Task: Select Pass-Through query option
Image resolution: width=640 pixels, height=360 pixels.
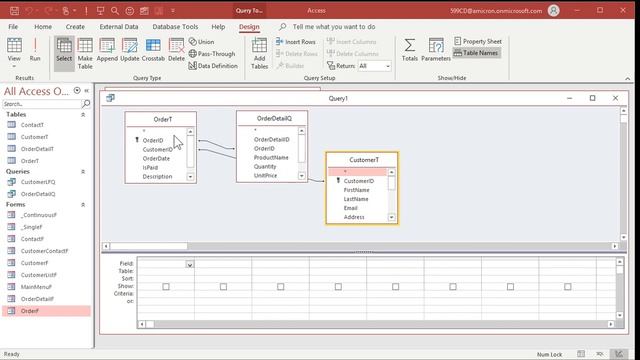Action: pos(212,53)
